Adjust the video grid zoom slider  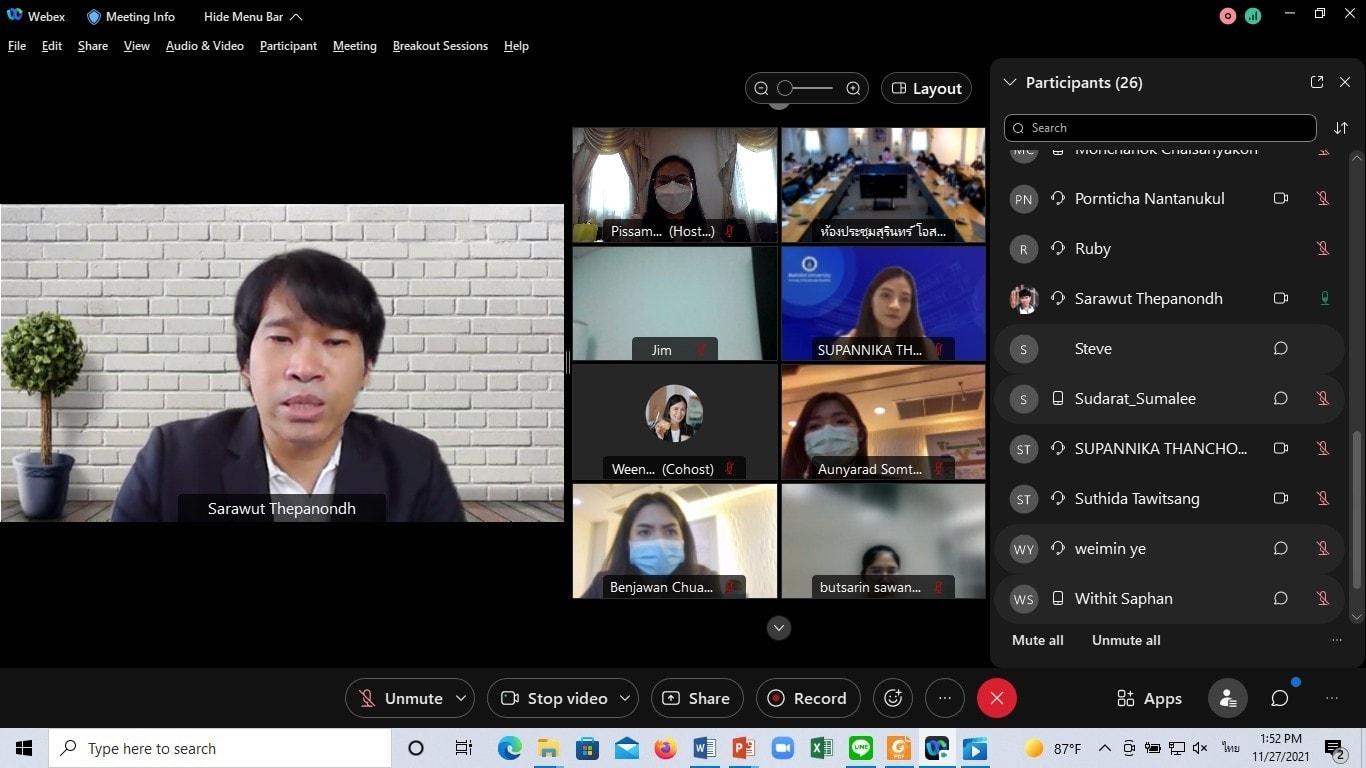pos(806,88)
